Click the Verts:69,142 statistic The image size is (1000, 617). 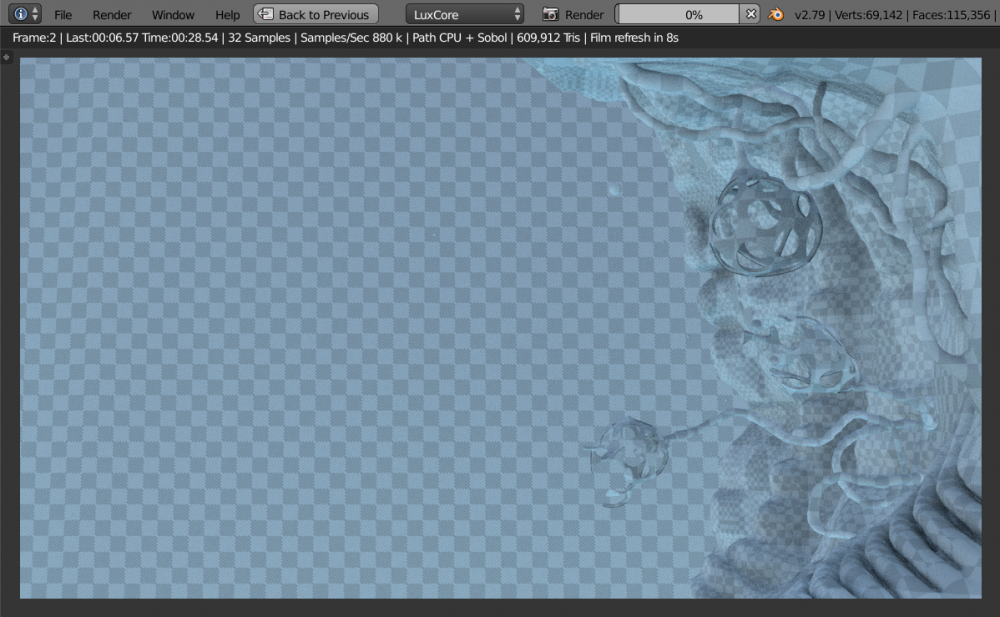(x=869, y=15)
